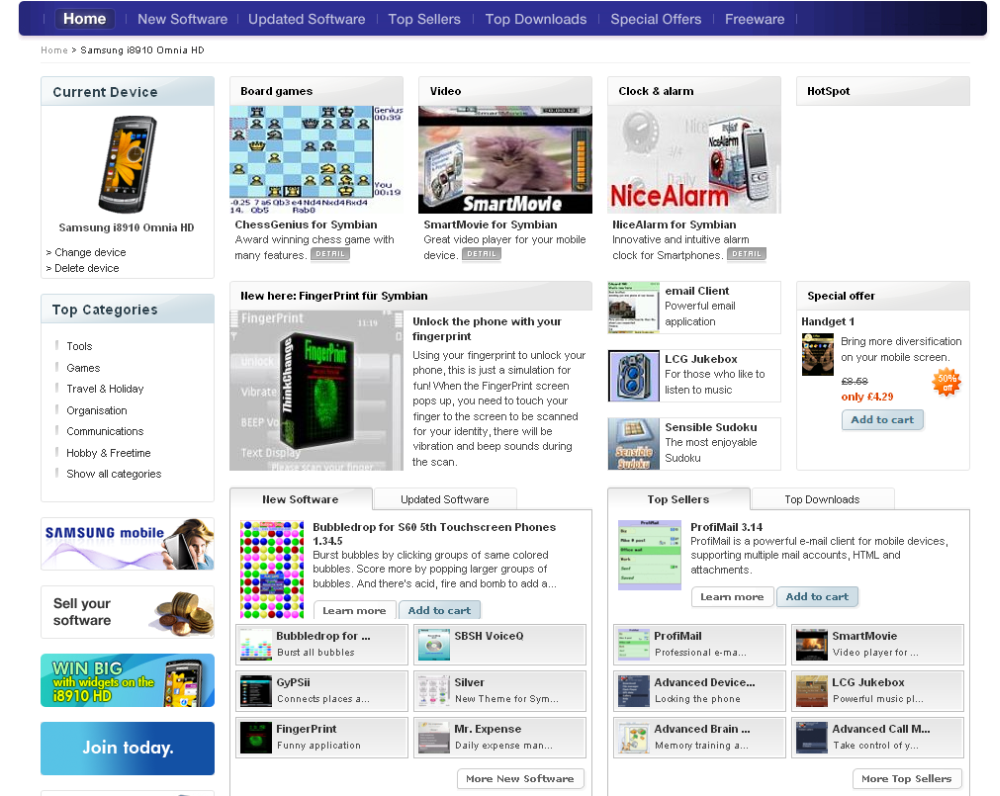
Task: Click Learn more for Bubbledrop
Action: pos(354,610)
